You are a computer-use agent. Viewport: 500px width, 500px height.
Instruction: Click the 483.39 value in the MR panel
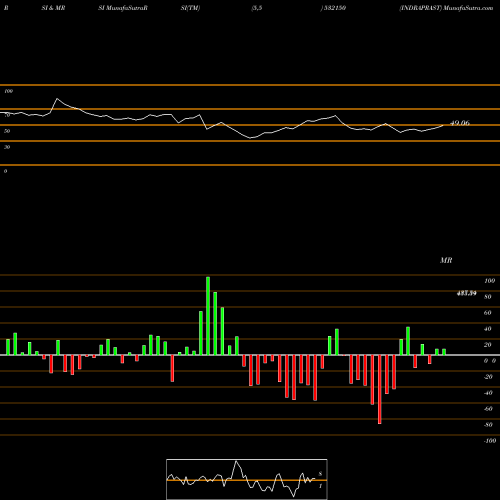click(466, 293)
